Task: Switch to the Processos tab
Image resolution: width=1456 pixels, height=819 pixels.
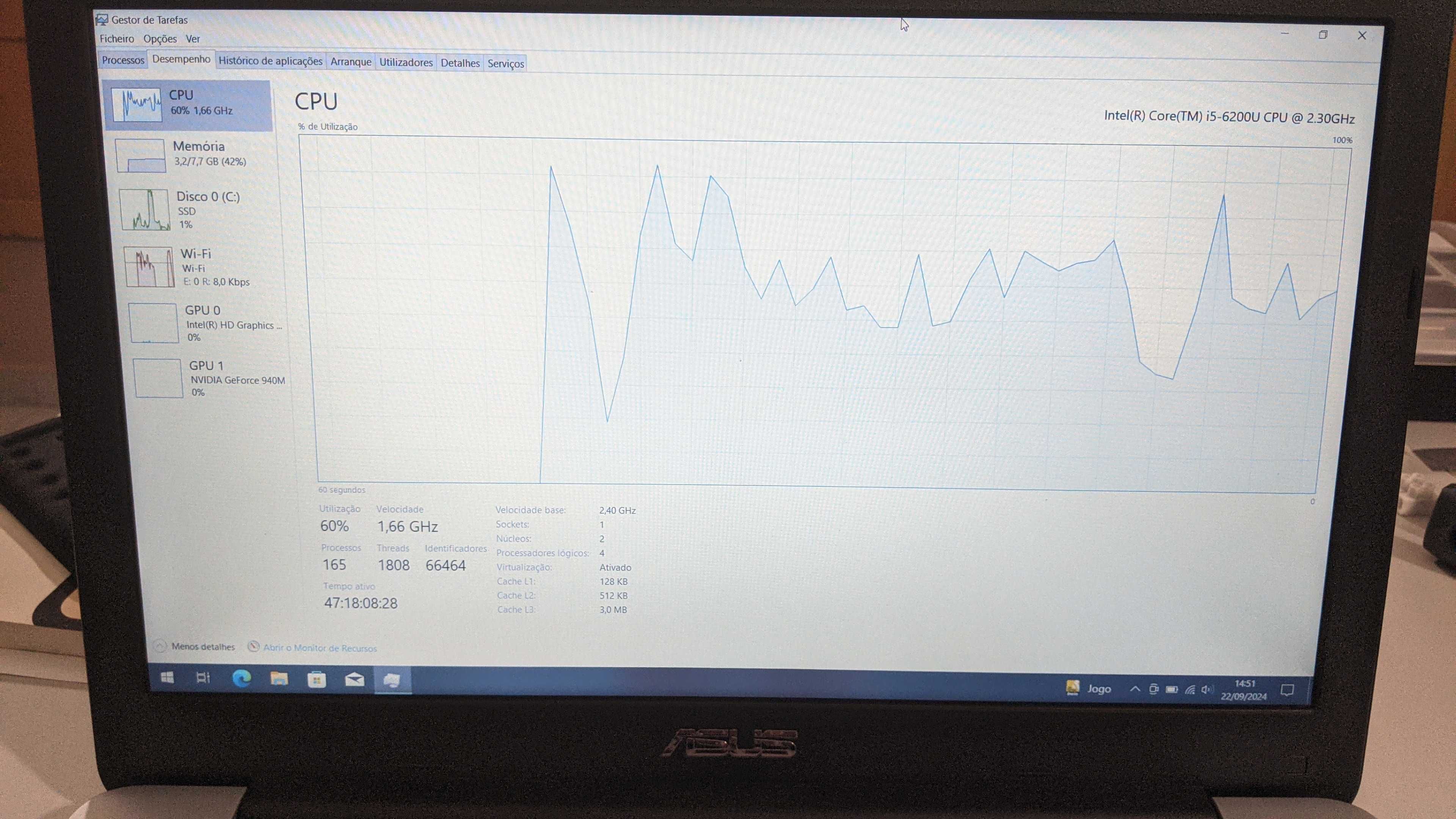Action: pyautogui.click(x=122, y=60)
